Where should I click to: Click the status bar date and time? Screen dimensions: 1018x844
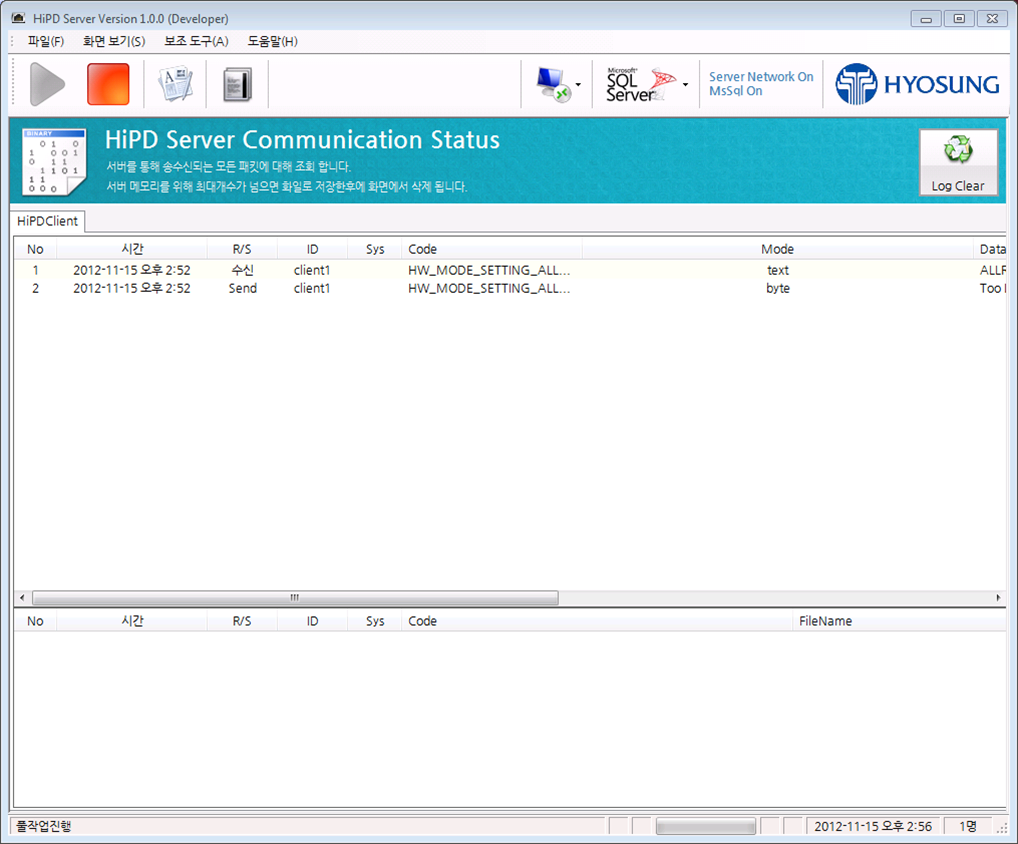coord(873,826)
